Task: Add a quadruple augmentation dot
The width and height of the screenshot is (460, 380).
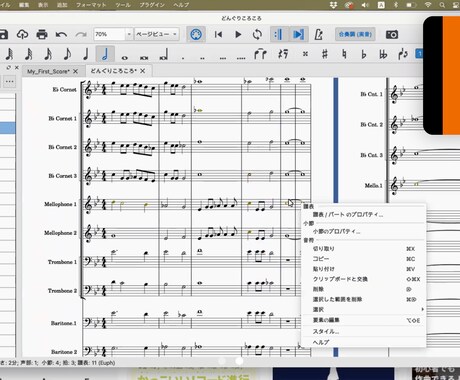Action: [x=241, y=58]
